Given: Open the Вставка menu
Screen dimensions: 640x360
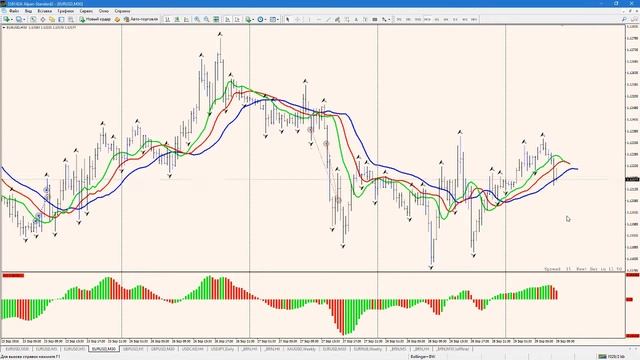Looking at the screenshot, I should click(44, 11).
